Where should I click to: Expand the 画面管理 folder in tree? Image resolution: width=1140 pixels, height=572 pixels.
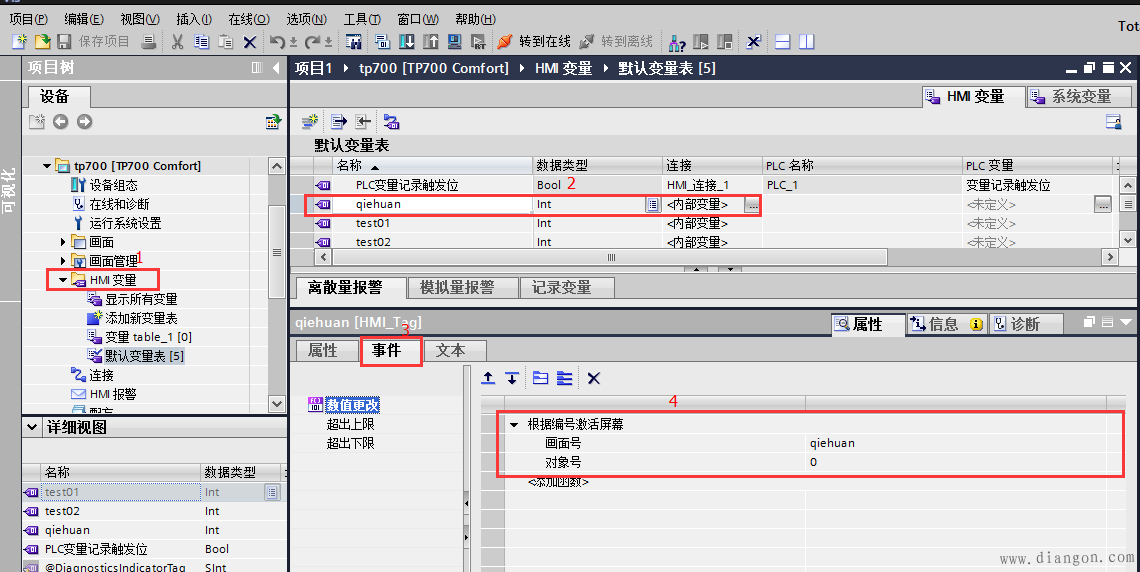pyautogui.click(x=63, y=260)
